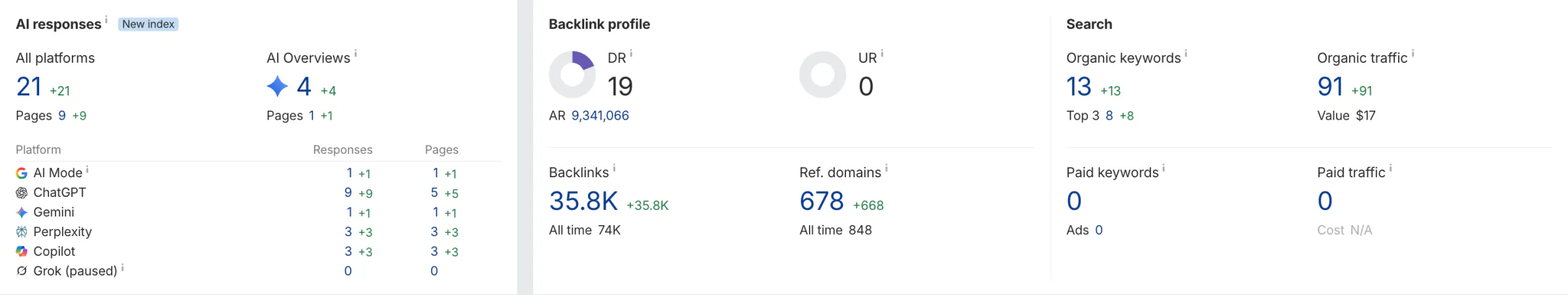Click the info icon next to Paid keywords

click(1164, 168)
